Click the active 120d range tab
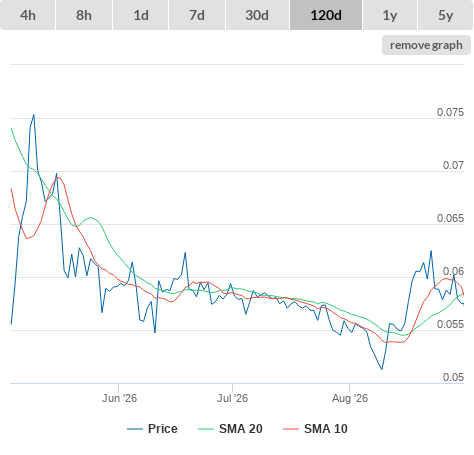This screenshot has height=455, width=474. pos(326,15)
